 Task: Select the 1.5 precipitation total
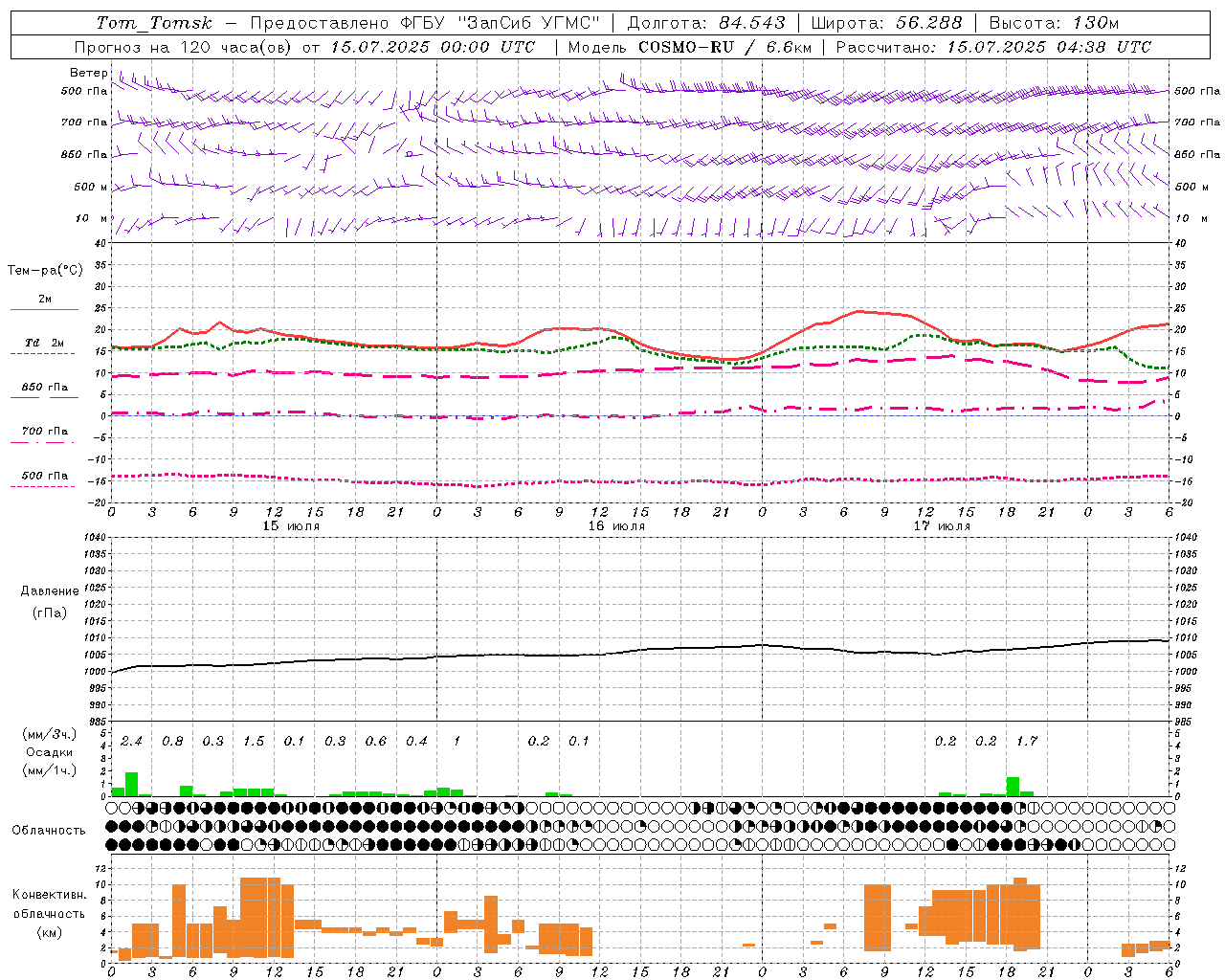coord(254,742)
